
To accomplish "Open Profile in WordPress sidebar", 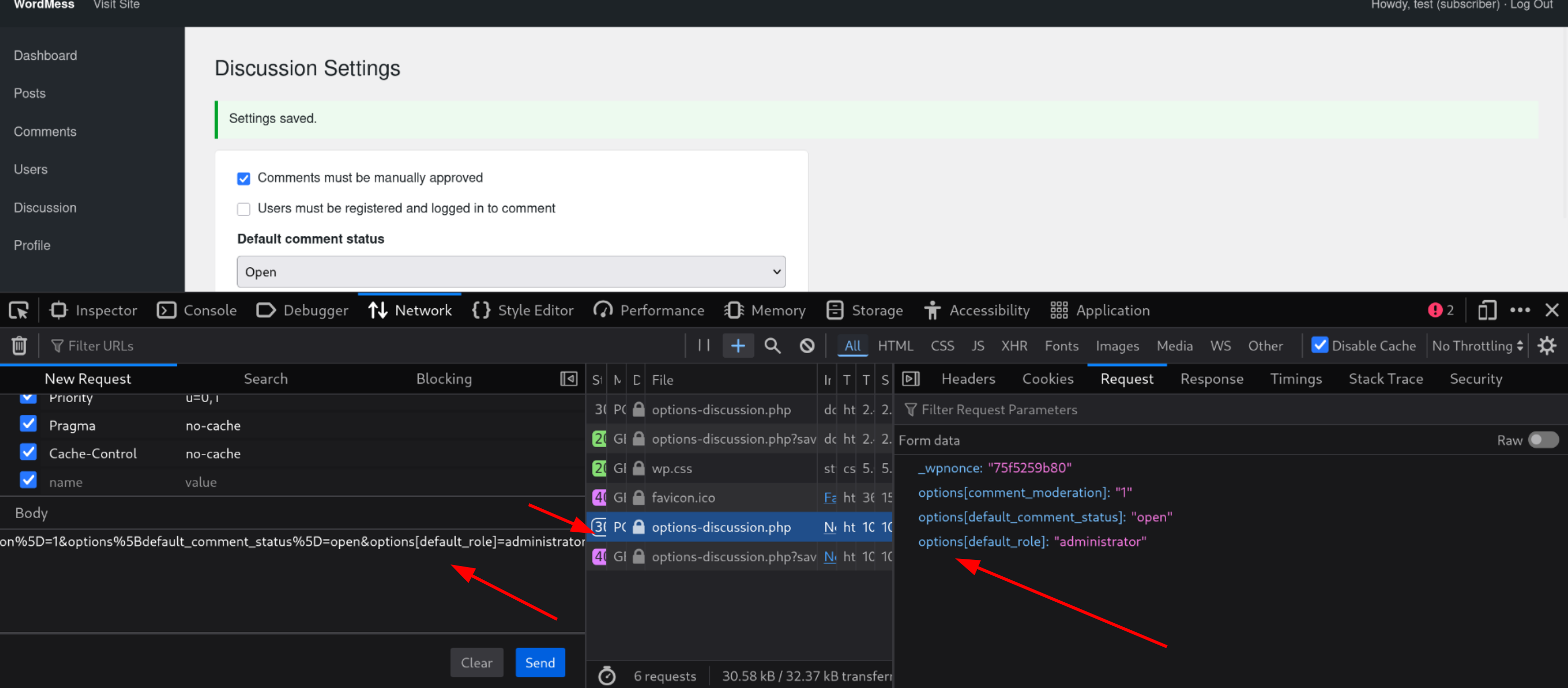I will [x=32, y=245].
